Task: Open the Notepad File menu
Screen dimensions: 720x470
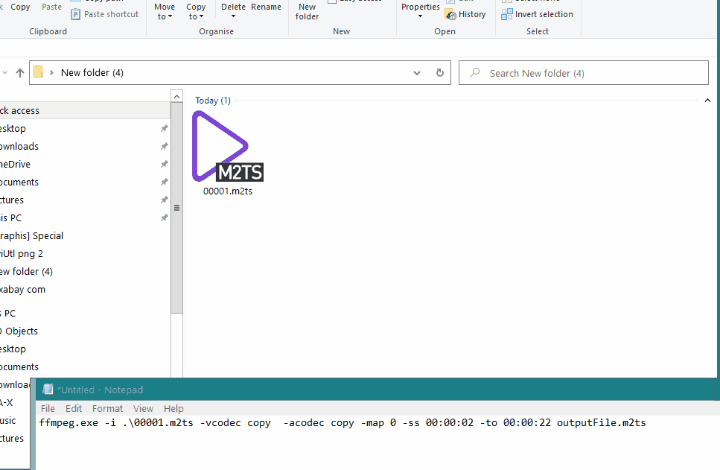Action: (x=48, y=408)
